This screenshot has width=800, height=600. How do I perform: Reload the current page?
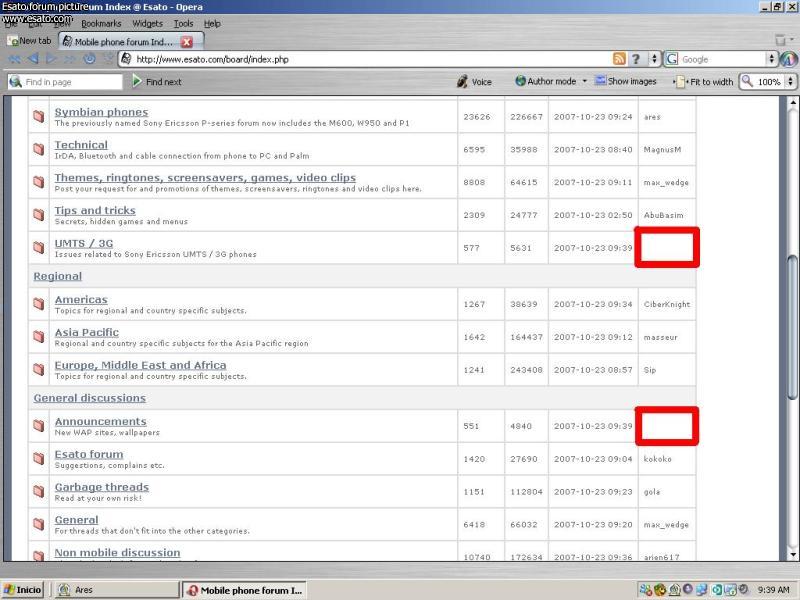coord(89,59)
